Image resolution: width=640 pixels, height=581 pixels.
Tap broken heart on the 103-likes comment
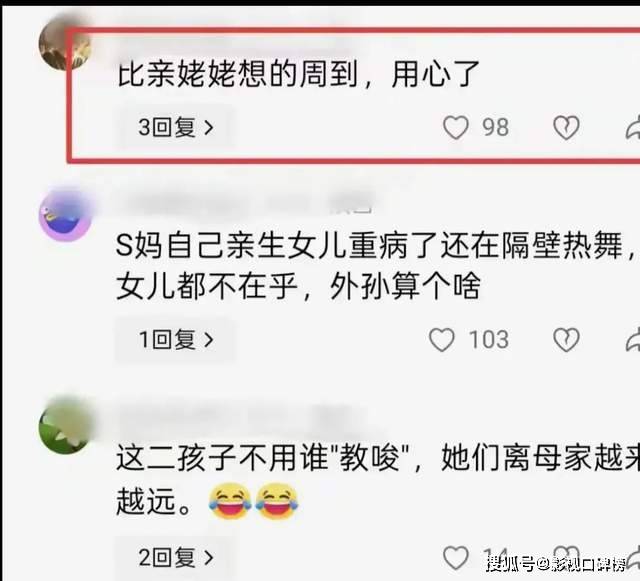pos(566,340)
